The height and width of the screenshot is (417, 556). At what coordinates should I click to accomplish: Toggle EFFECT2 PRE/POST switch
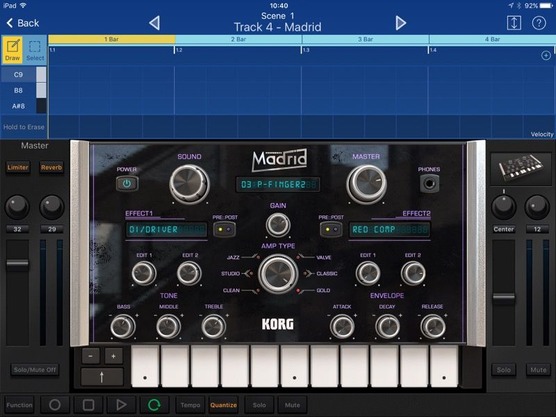331,229
